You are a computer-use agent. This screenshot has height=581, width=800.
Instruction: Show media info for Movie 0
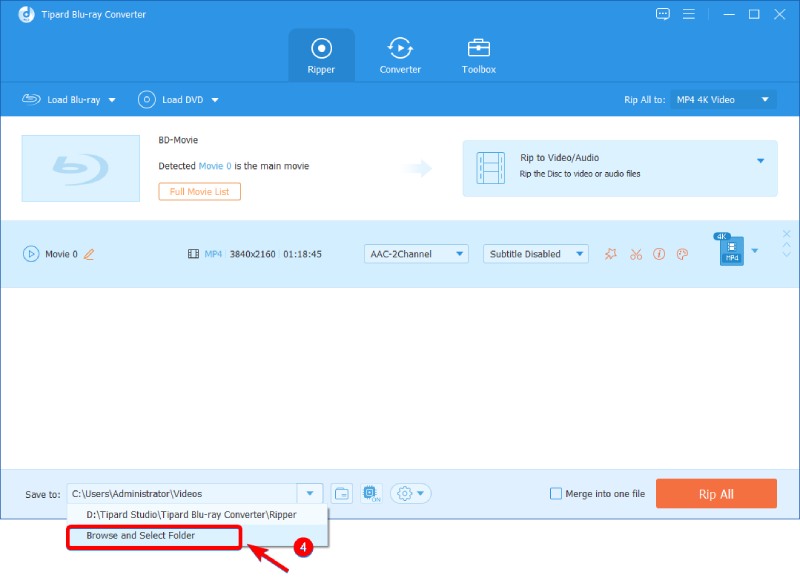point(659,254)
